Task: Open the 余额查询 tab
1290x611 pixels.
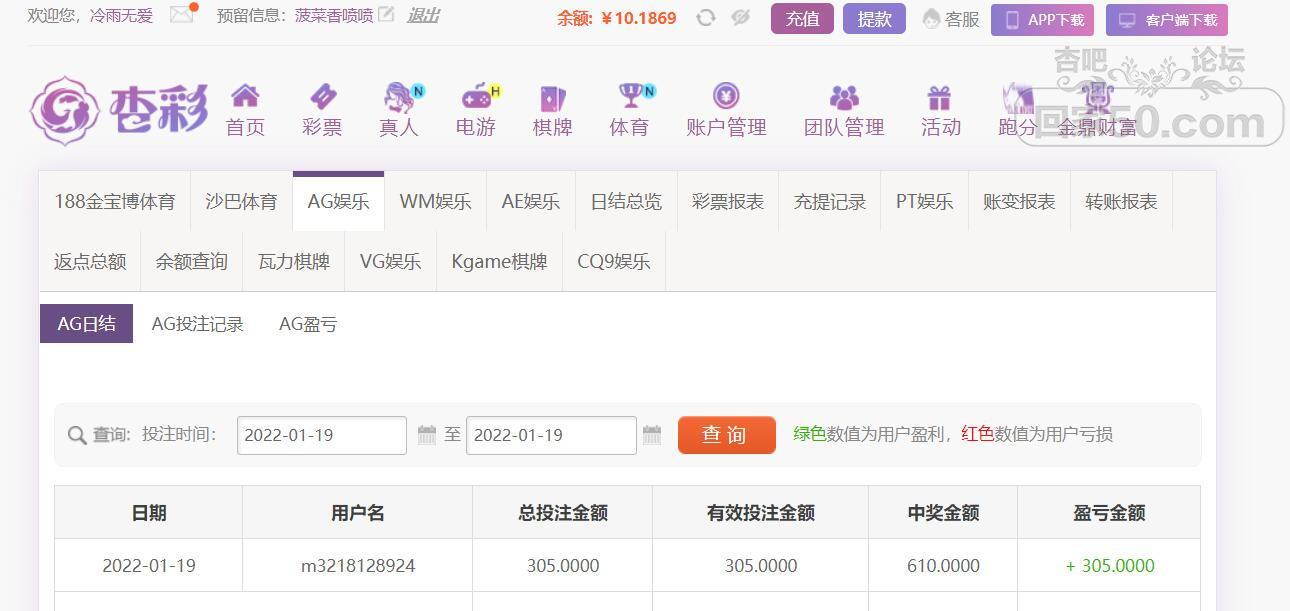Action: point(192,261)
